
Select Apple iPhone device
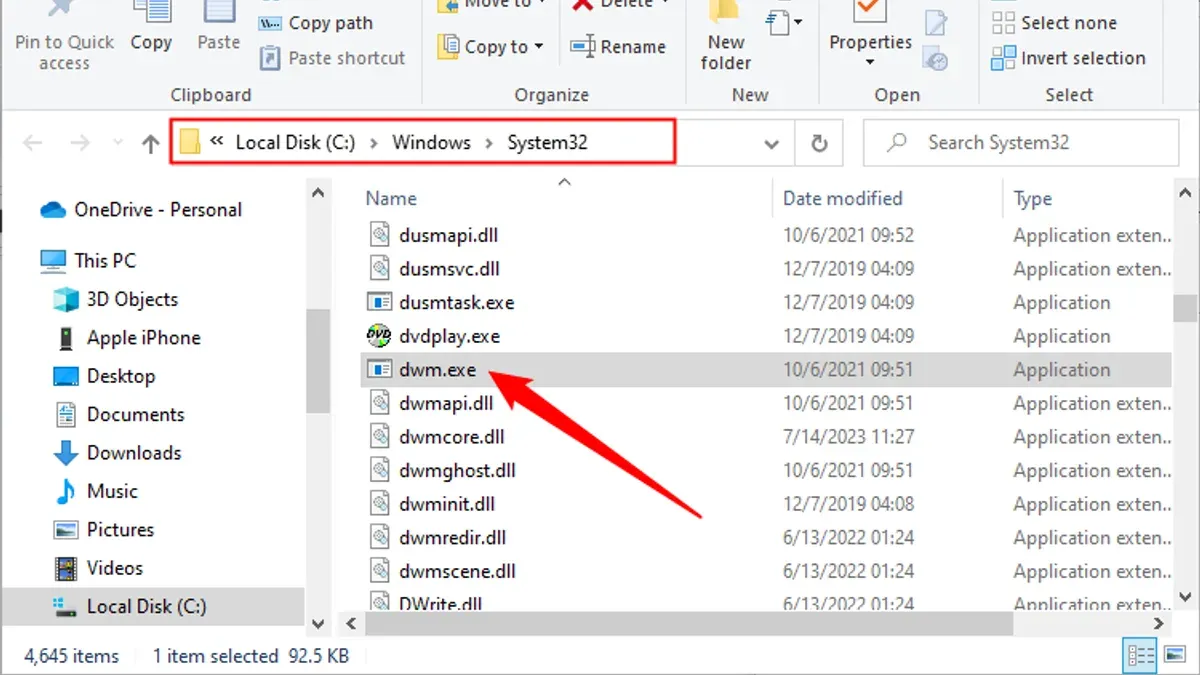[126, 338]
